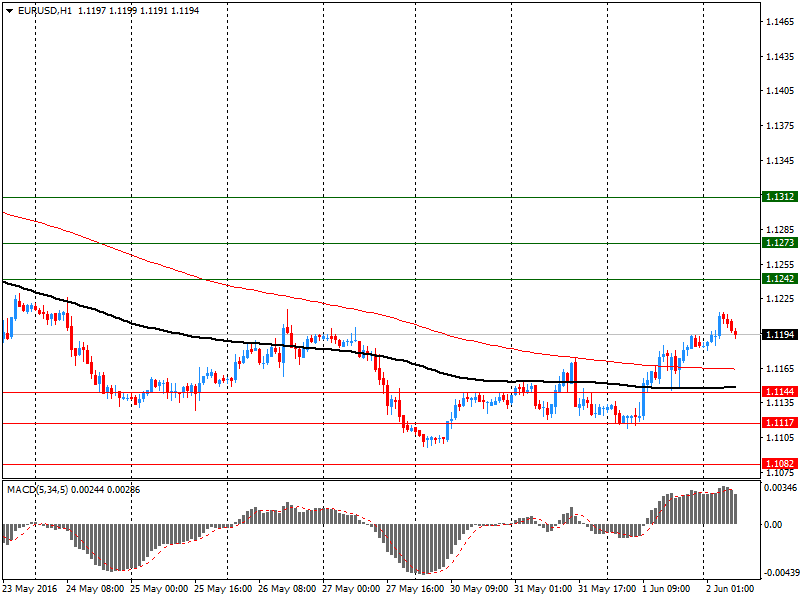Click the 1.1375 price scale value
This screenshot has width=800, height=600.
[780, 126]
